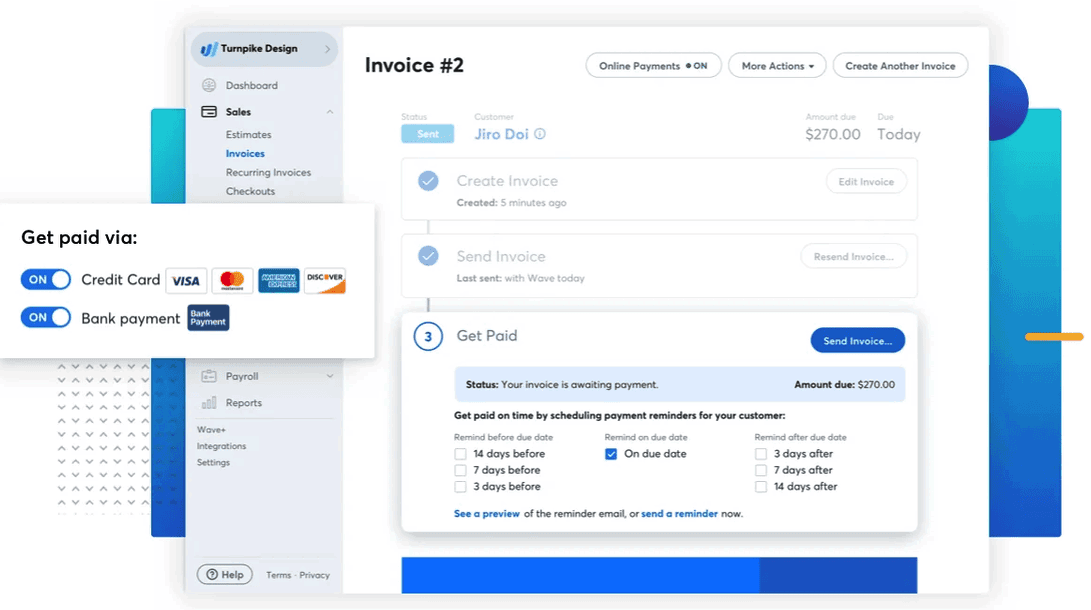Open the Dashboard from the sidebar

click(x=210, y=85)
